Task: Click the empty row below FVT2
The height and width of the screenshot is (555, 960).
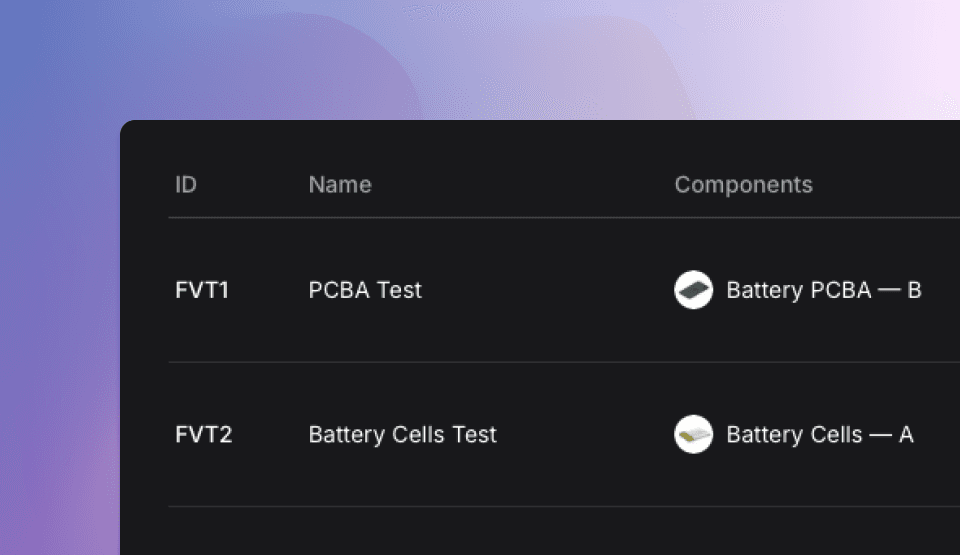Action: click(564, 531)
